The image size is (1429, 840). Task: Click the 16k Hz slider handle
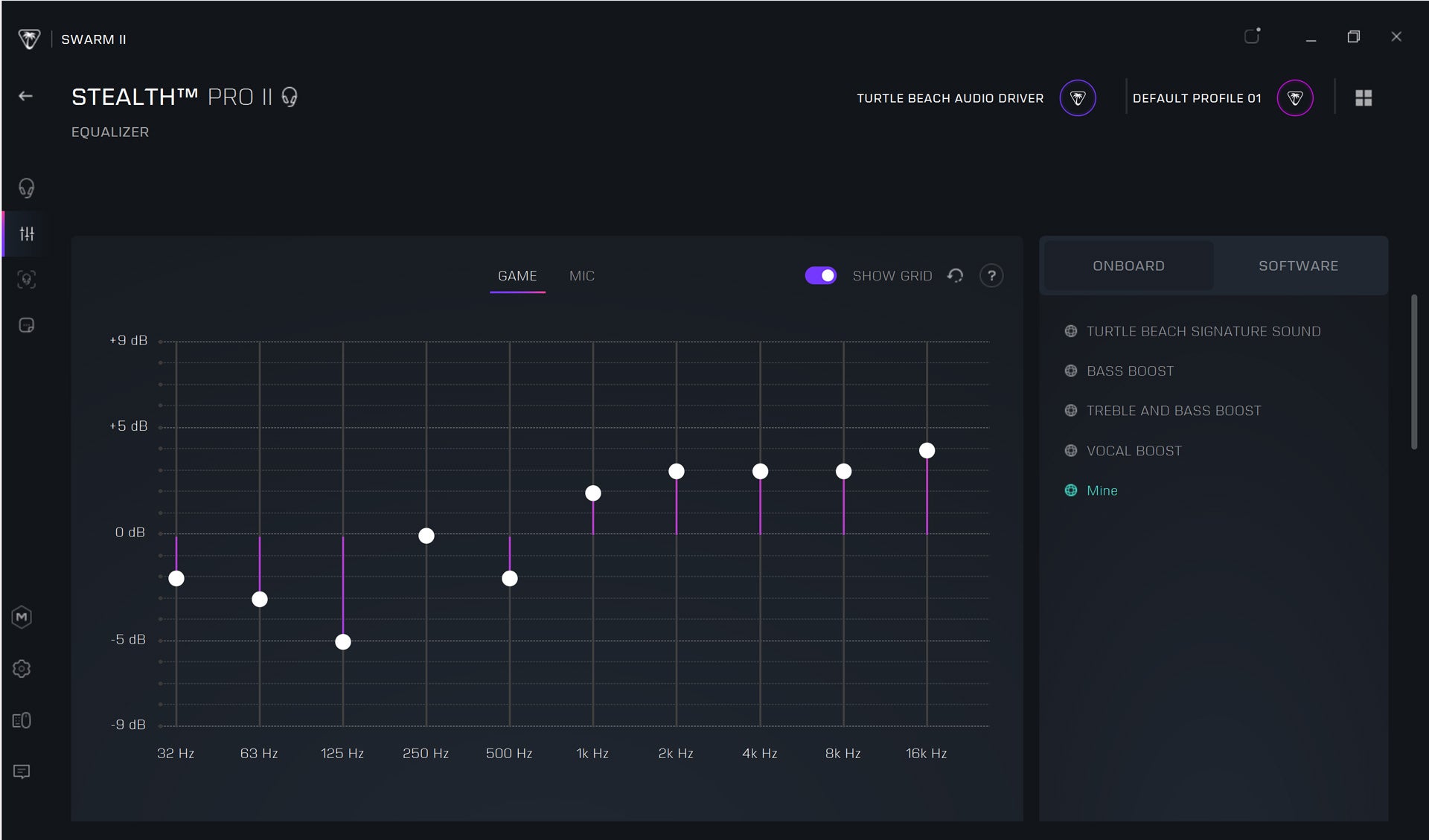(927, 450)
